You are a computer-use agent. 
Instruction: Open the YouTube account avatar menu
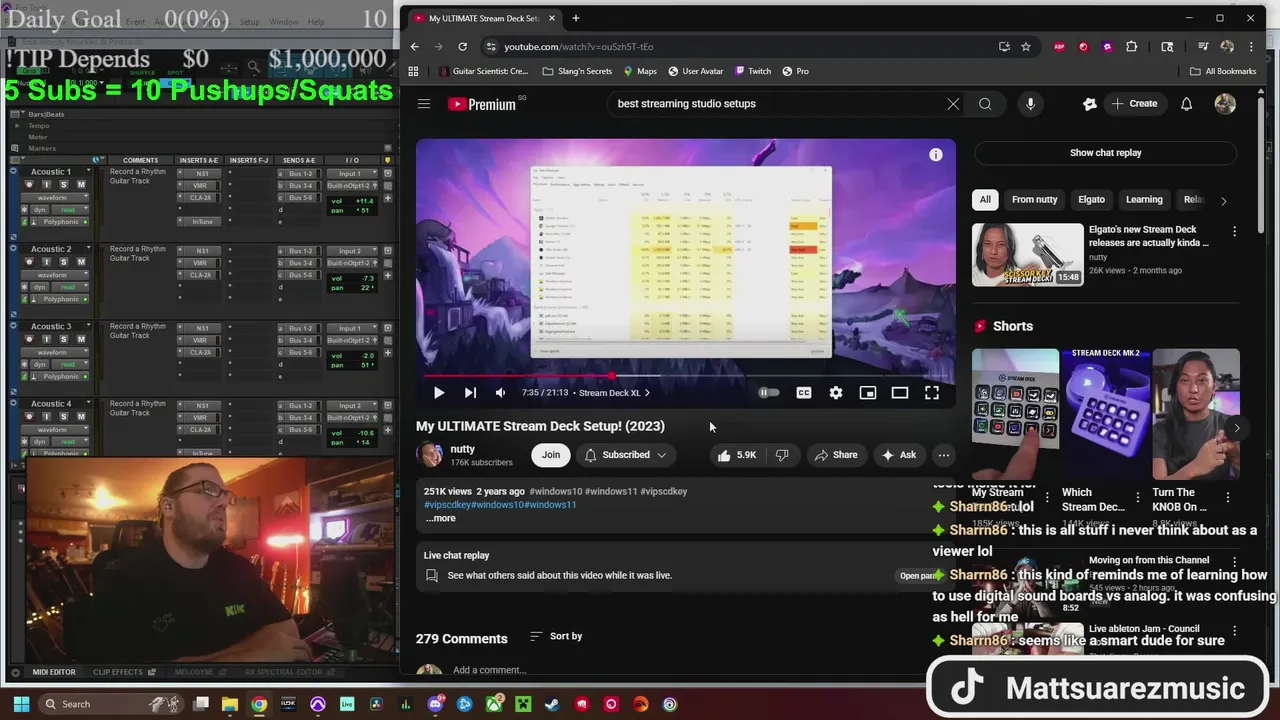pyautogui.click(x=1225, y=104)
